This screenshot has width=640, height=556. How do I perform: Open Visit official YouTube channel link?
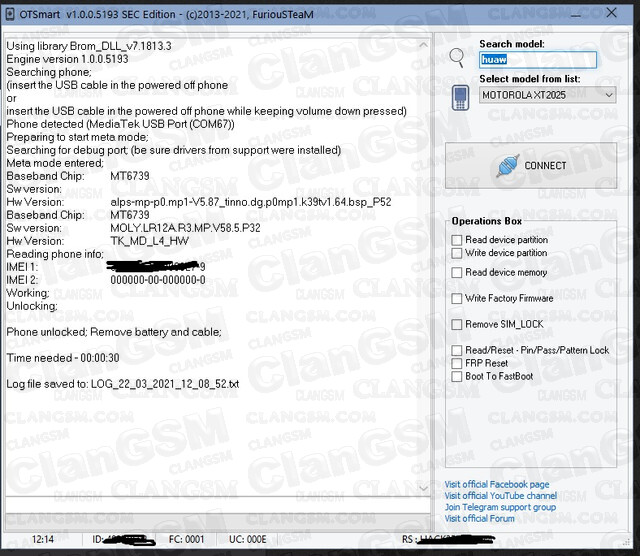(x=500, y=496)
